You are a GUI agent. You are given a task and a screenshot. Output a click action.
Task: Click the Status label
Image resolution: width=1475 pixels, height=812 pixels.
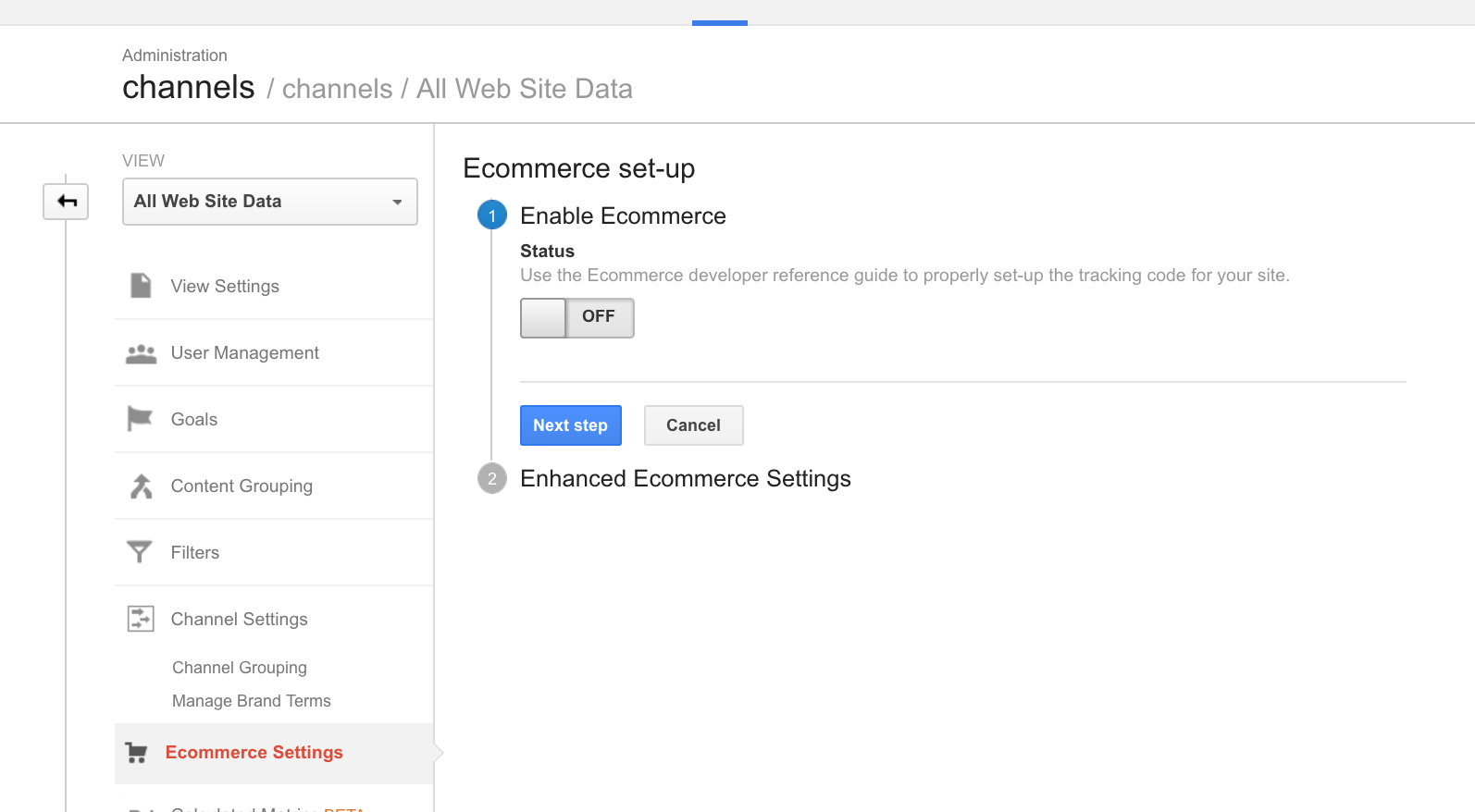click(547, 251)
